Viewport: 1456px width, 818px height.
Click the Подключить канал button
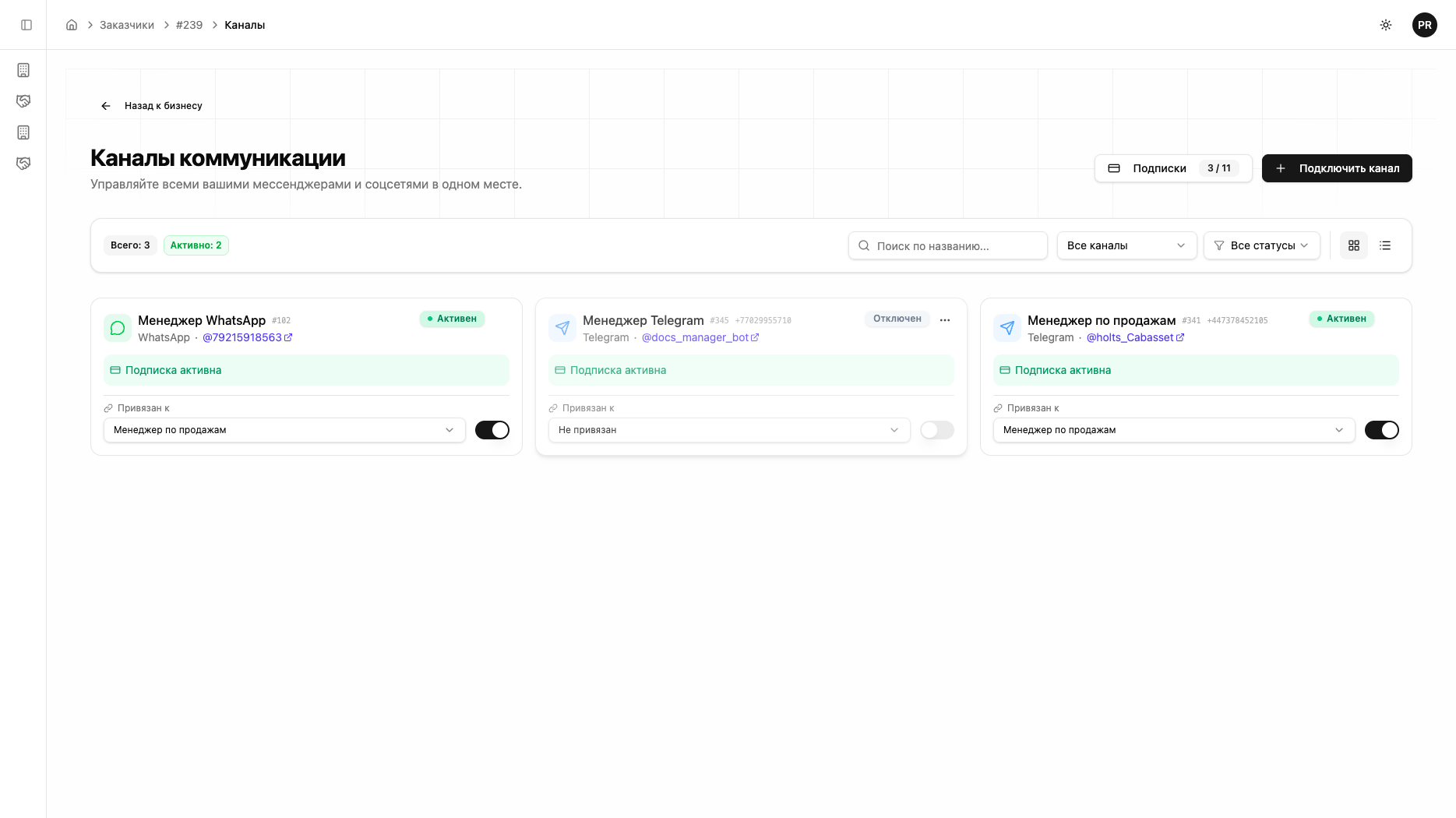pos(1337,168)
